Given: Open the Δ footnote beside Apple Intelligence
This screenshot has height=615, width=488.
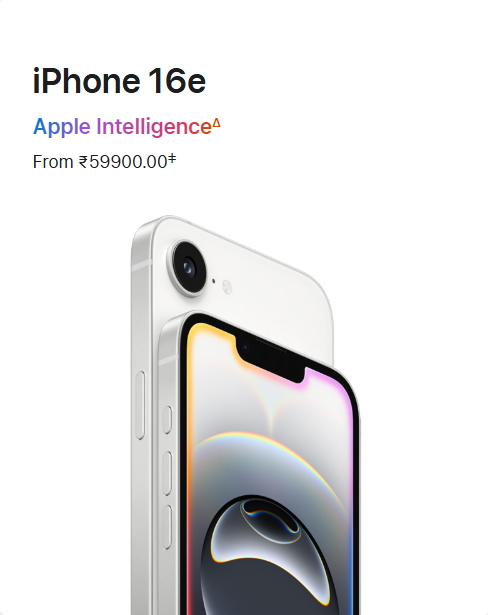Looking at the screenshot, I should [217, 124].
